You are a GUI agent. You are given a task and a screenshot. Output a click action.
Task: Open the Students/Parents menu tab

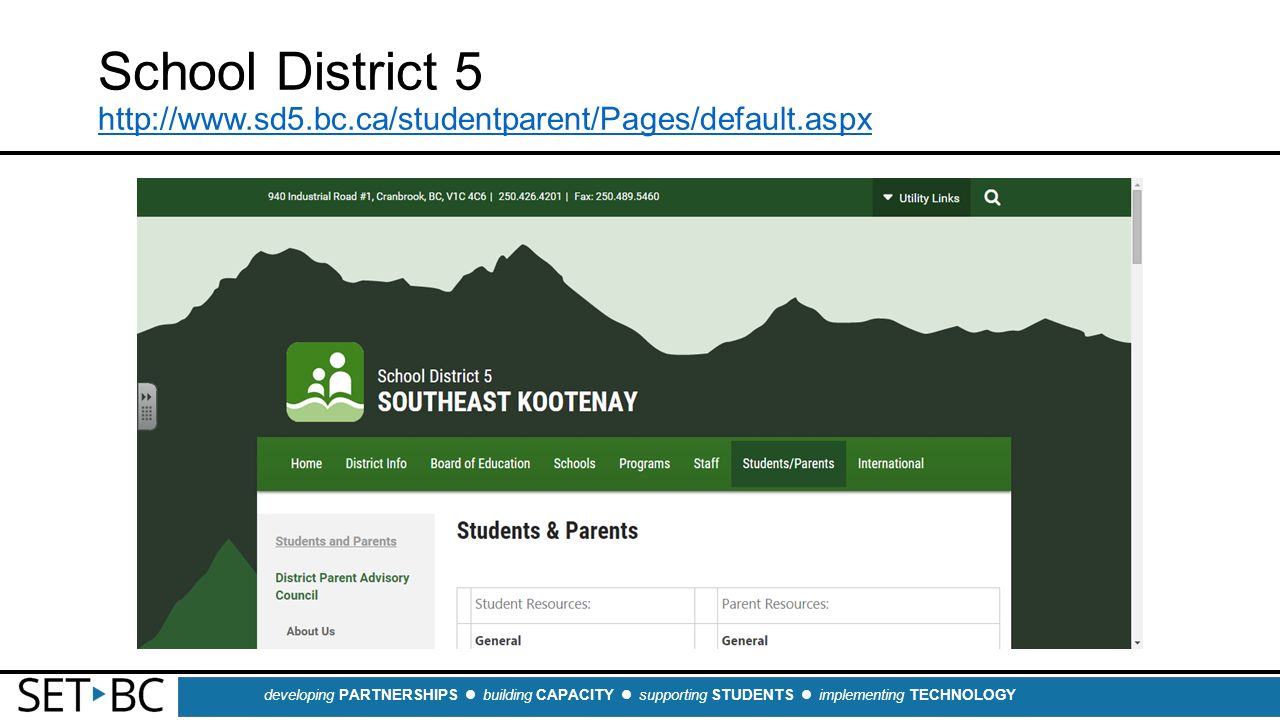(788, 464)
